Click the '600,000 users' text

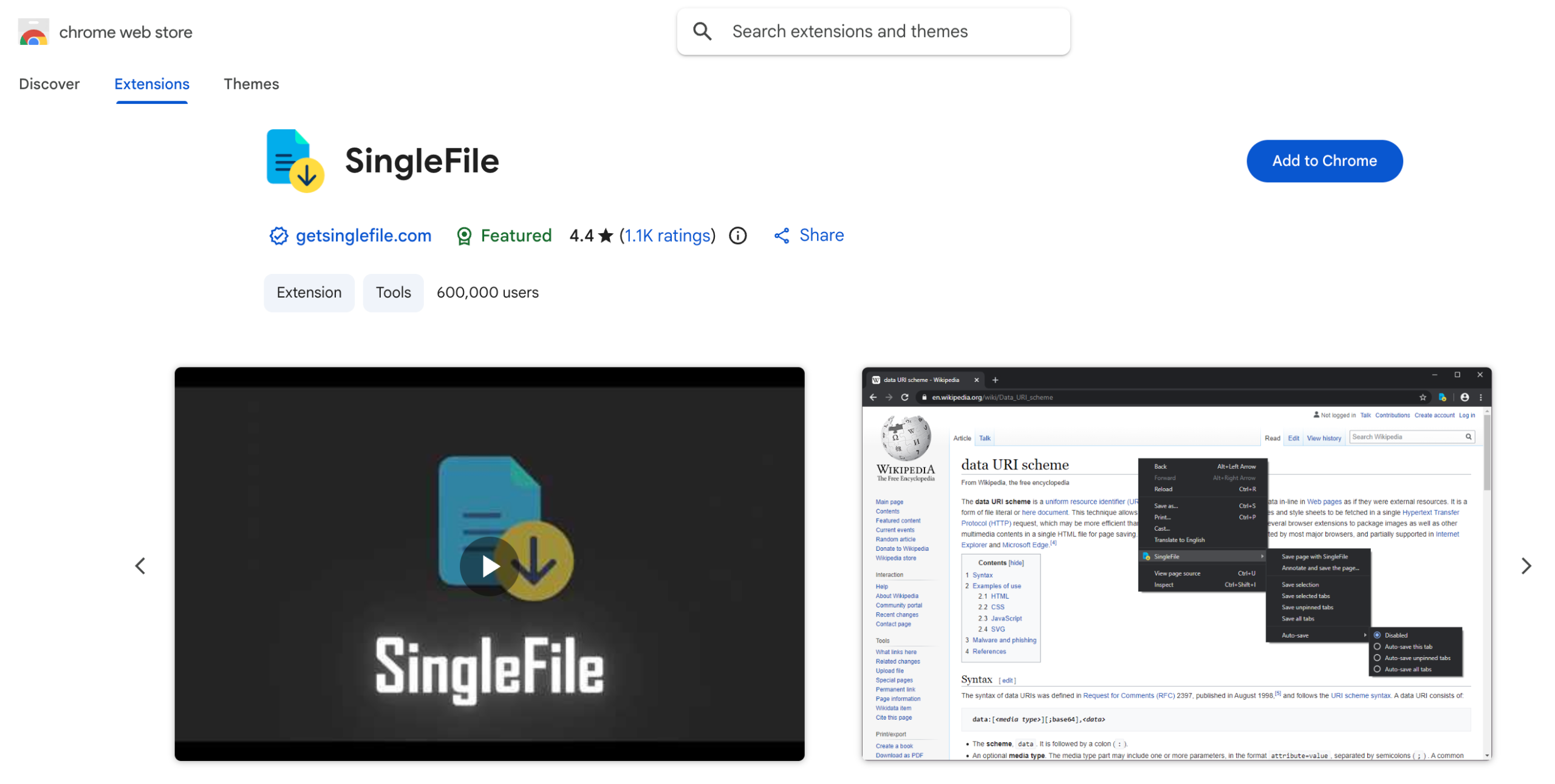pyautogui.click(x=487, y=293)
